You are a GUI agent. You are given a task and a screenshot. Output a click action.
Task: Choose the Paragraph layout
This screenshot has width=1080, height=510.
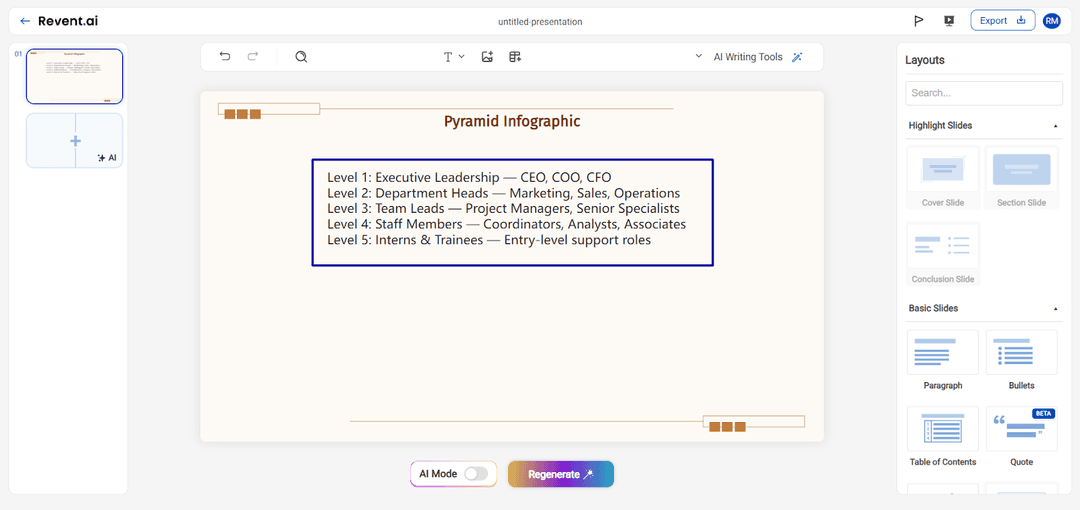coord(943,360)
